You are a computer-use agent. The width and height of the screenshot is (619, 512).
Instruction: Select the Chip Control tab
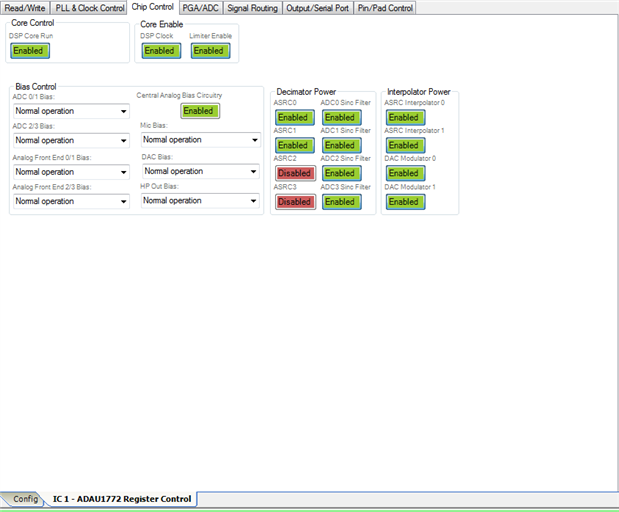[x=152, y=7]
